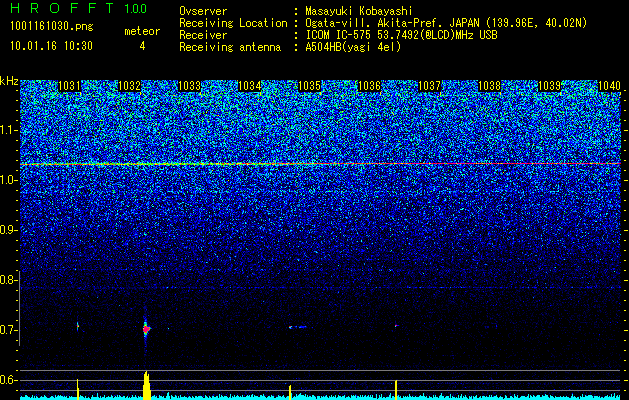Click the 1.0 kHz axis label

click(7, 180)
